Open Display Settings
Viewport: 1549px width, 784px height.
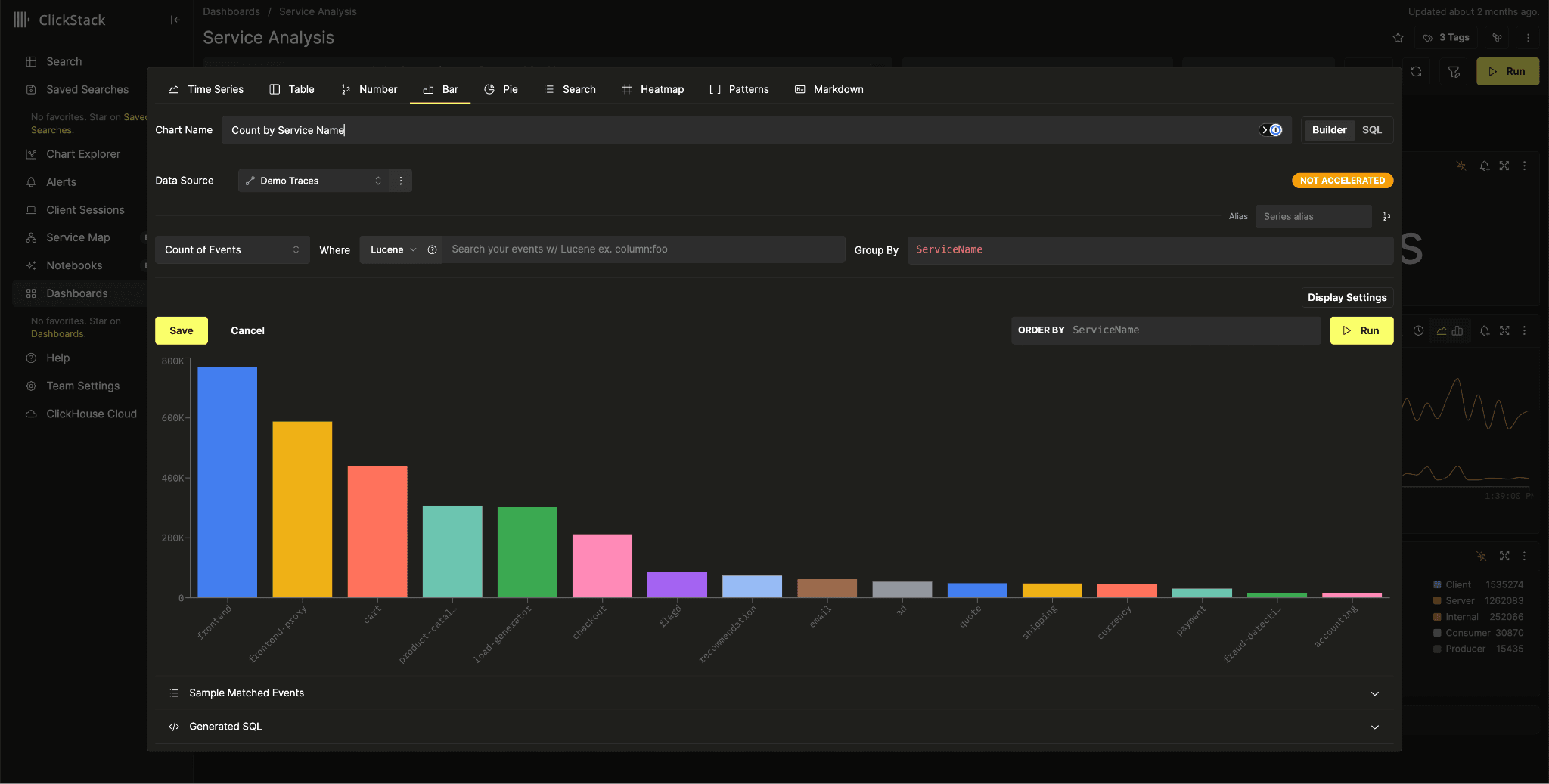(1347, 298)
